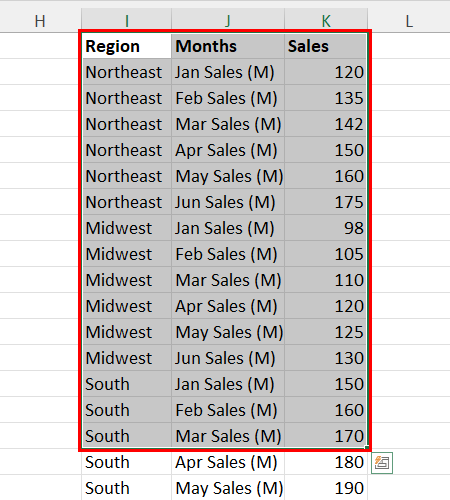Click the Months header cell
Viewport: 450px width, 500px height.
tap(228, 46)
